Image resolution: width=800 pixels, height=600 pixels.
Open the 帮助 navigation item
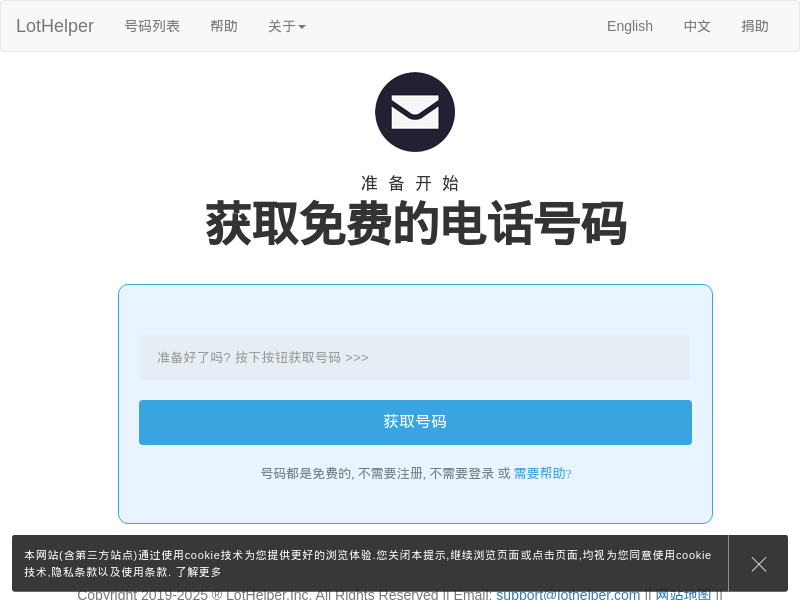[x=224, y=26]
